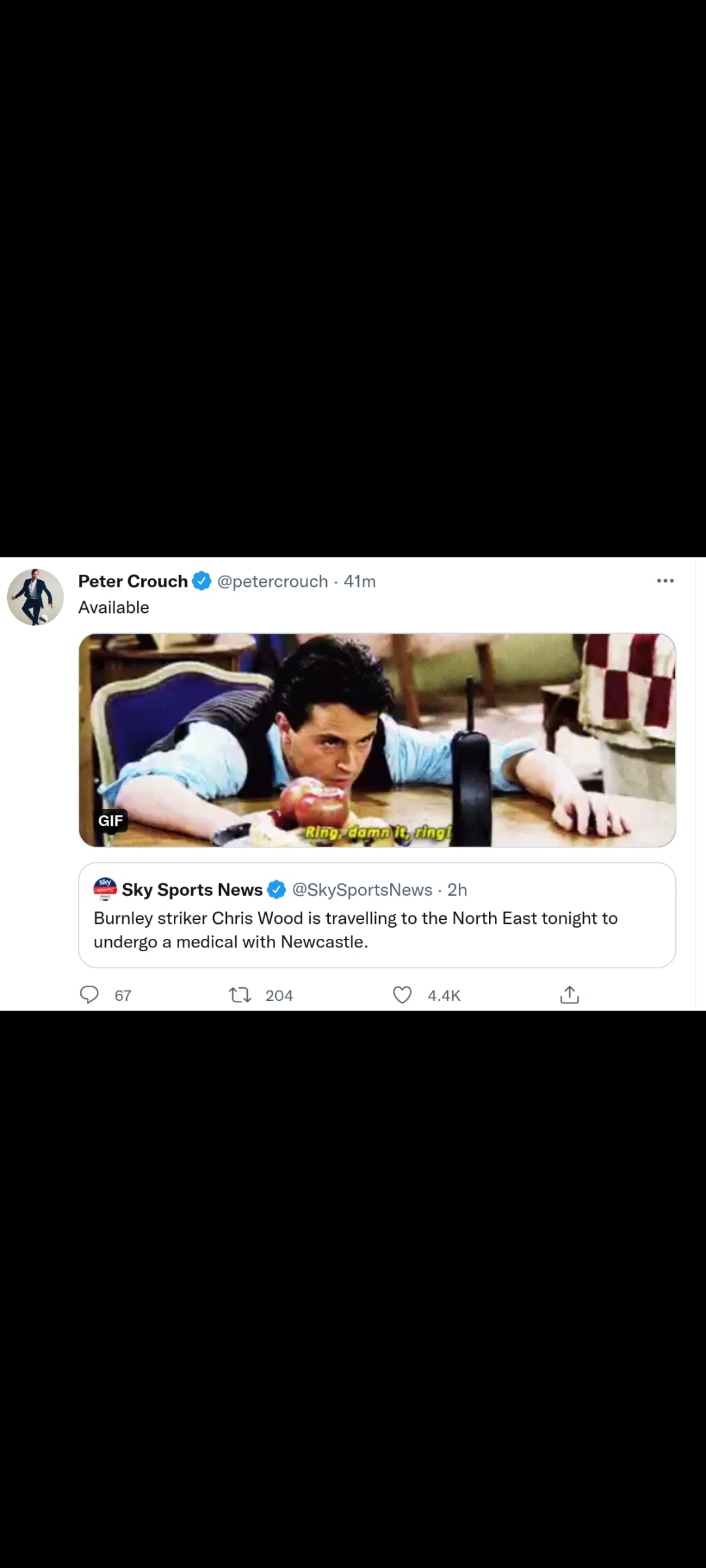Click the 4.4K likes count
Screen dimensions: 706x1568
pos(444,996)
